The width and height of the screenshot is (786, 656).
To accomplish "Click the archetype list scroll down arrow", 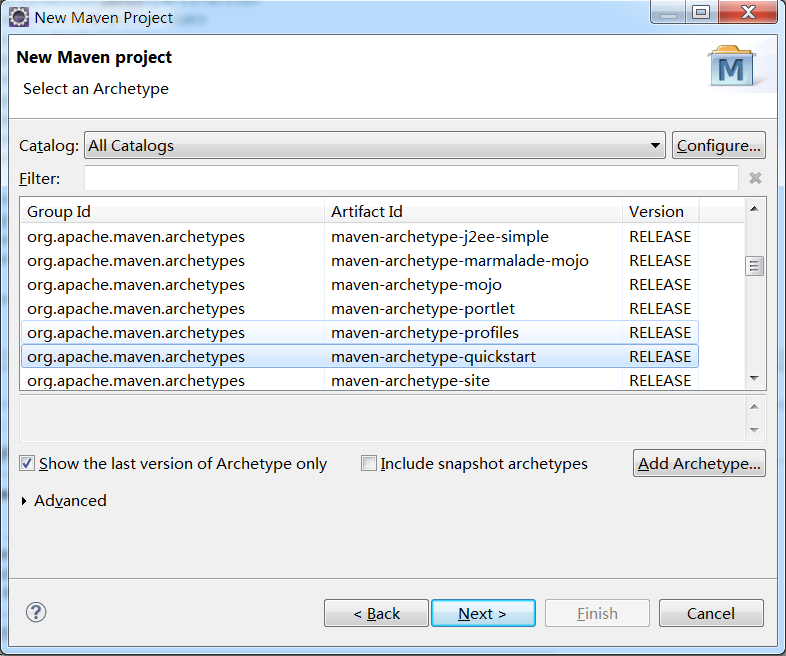I will pyautogui.click(x=754, y=378).
